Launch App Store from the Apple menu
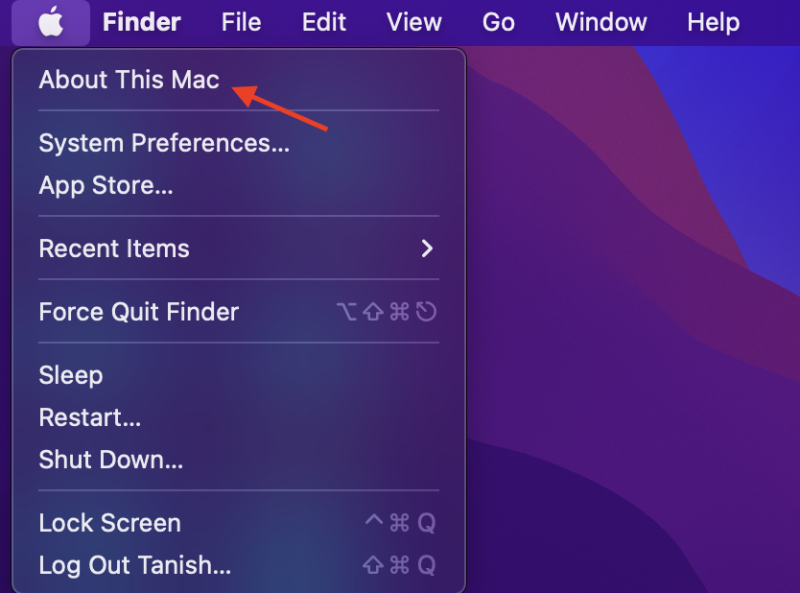 coord(106,185)
